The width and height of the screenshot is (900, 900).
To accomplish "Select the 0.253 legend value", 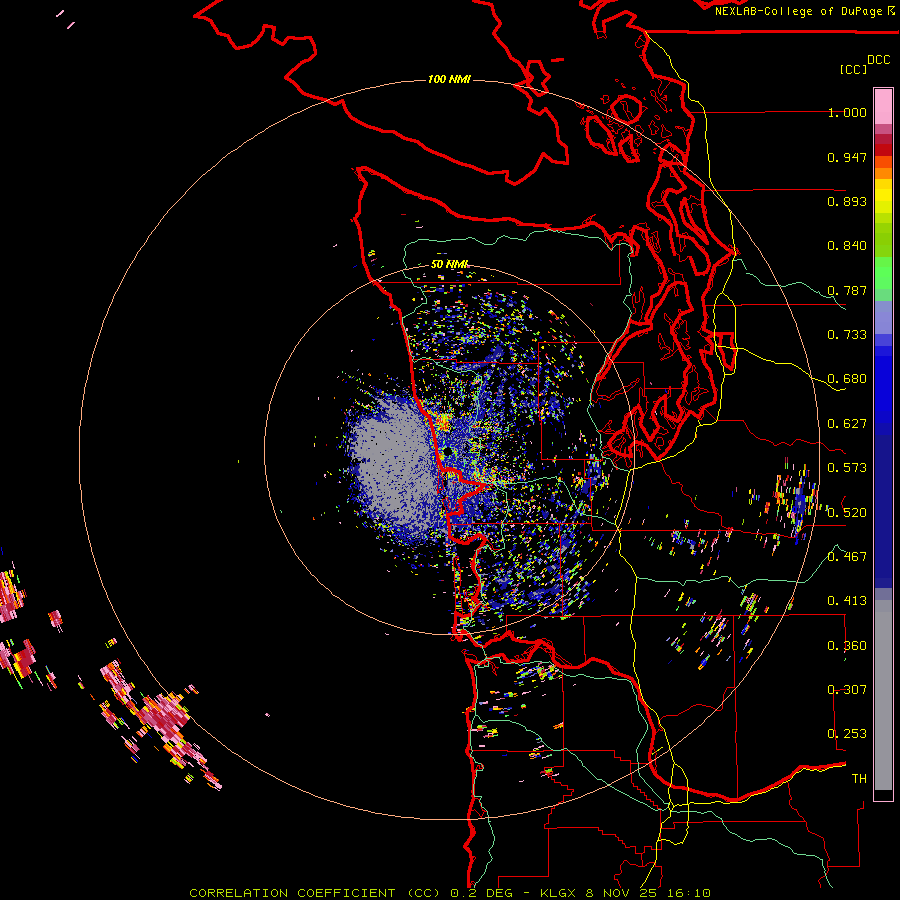I will point(847,734).
